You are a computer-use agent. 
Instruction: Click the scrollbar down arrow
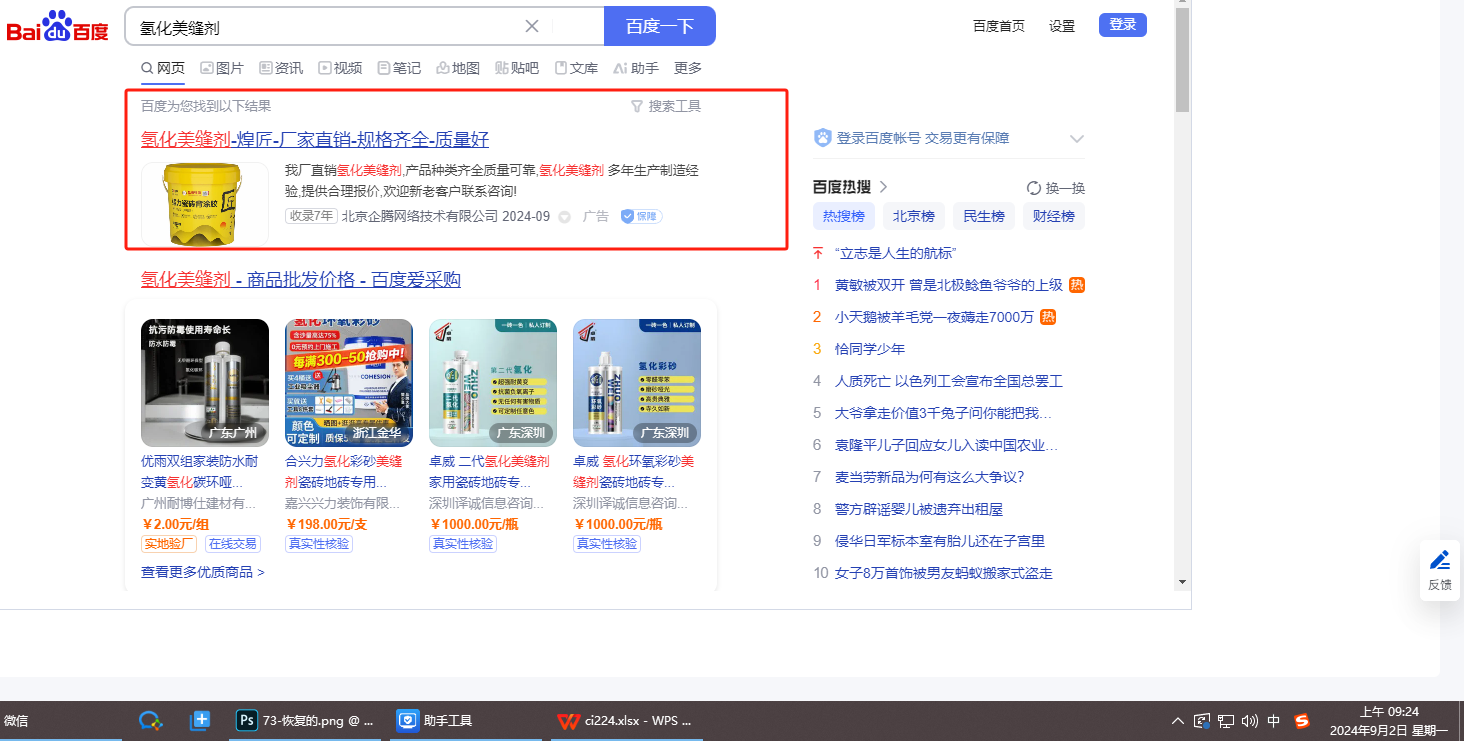click(x=1182, y=581)
